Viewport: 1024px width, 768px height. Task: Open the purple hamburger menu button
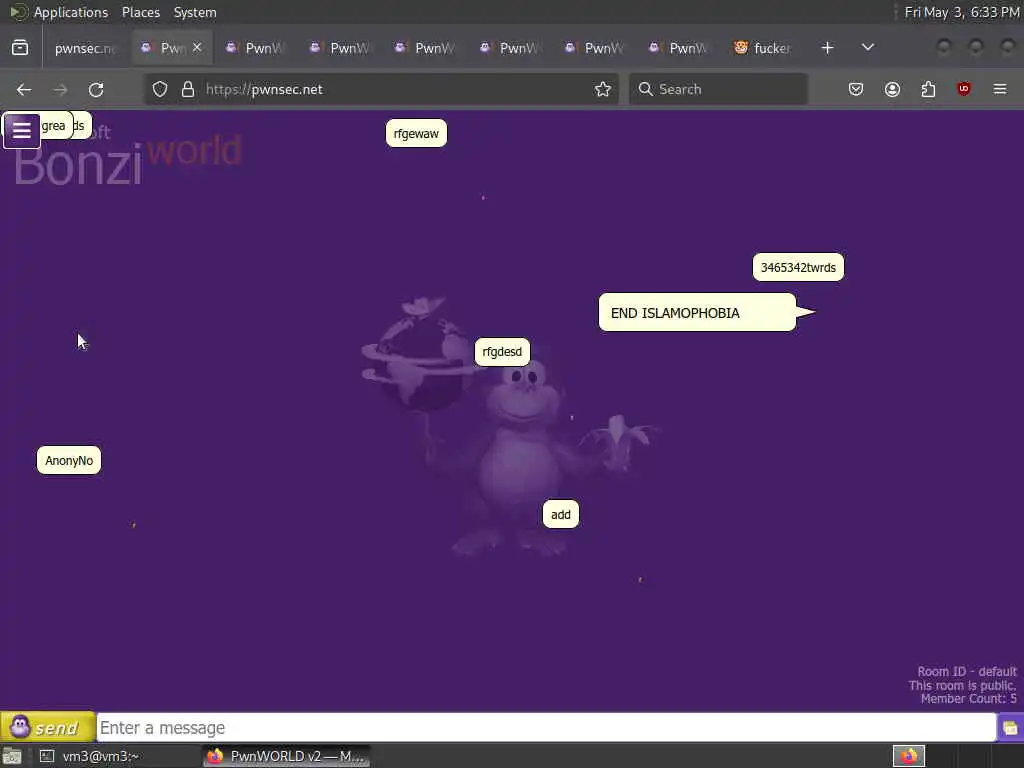tap(22, 131)
